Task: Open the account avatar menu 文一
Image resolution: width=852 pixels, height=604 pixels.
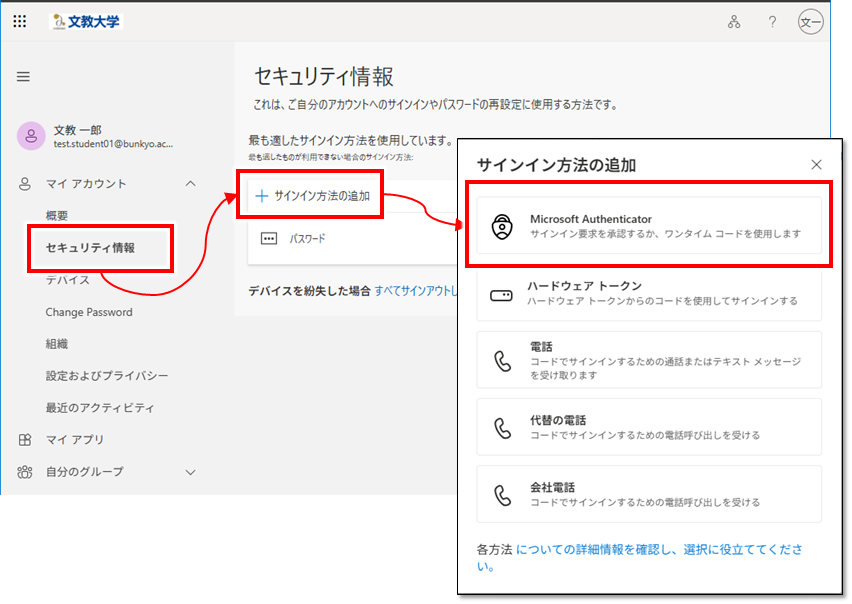Action: [810, 22]
